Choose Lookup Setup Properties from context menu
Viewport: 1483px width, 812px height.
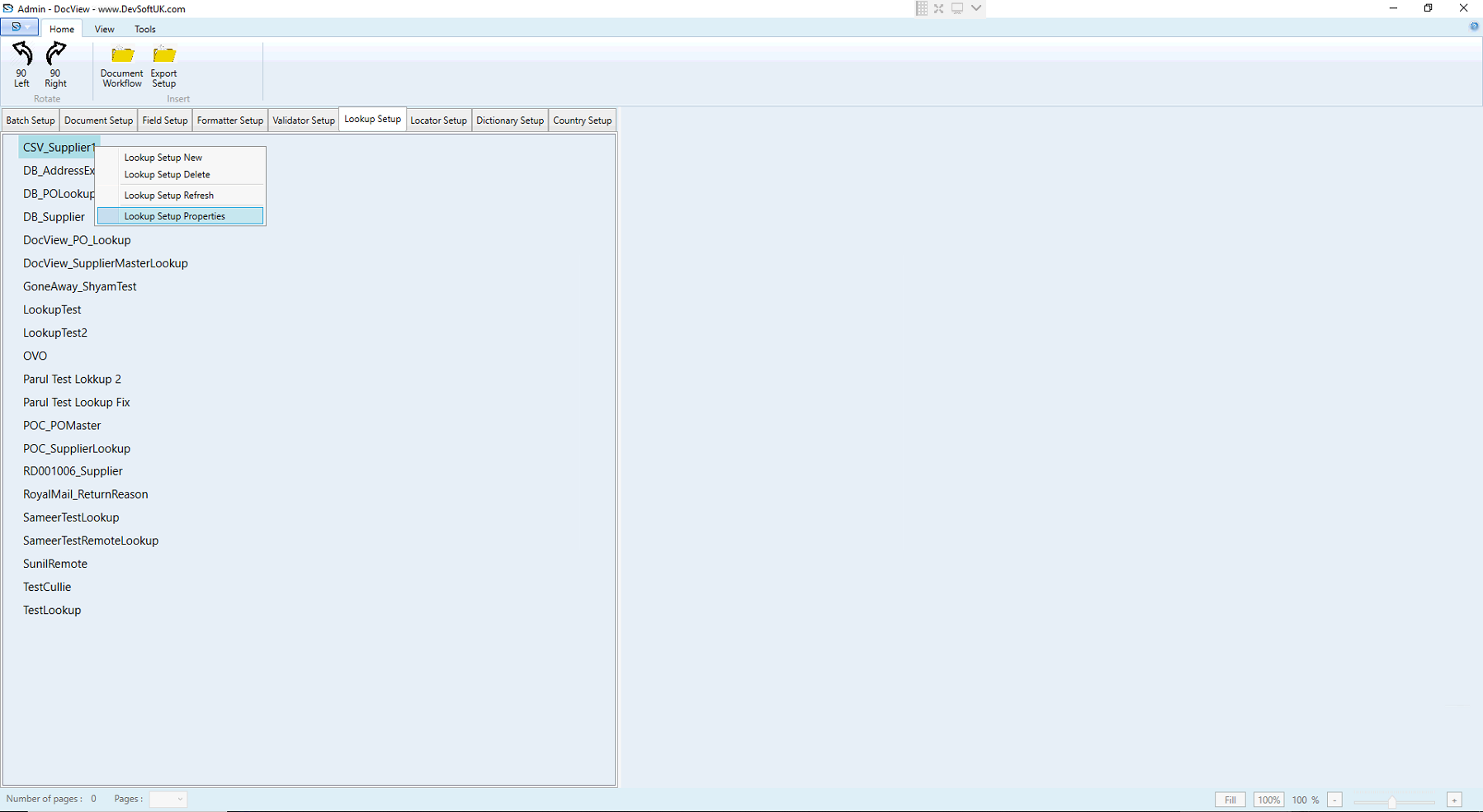tap(174, 215)
